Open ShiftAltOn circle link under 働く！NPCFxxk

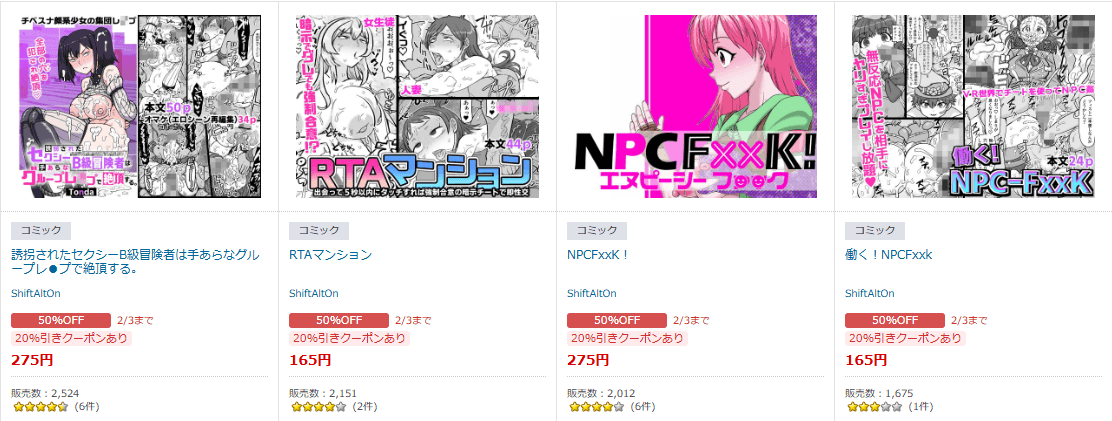pos(869,293)
